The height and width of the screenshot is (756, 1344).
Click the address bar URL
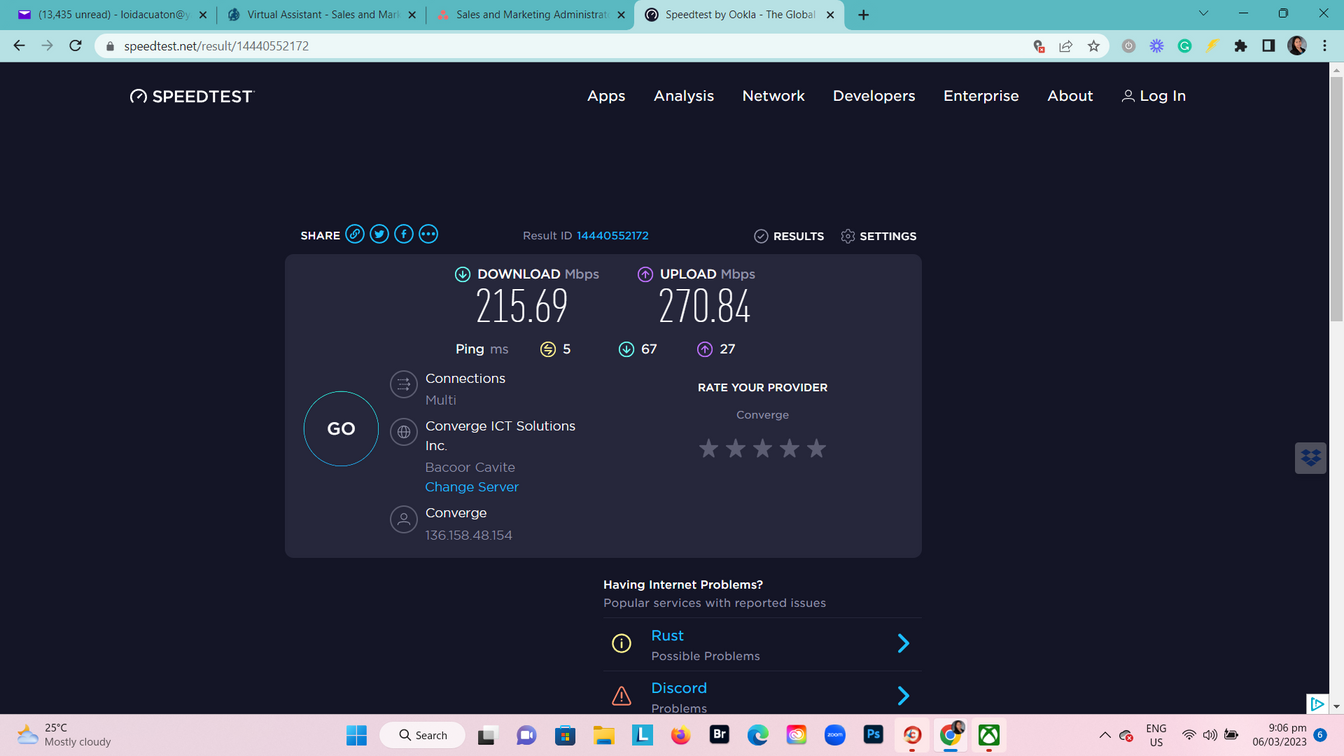click(216, 46)
